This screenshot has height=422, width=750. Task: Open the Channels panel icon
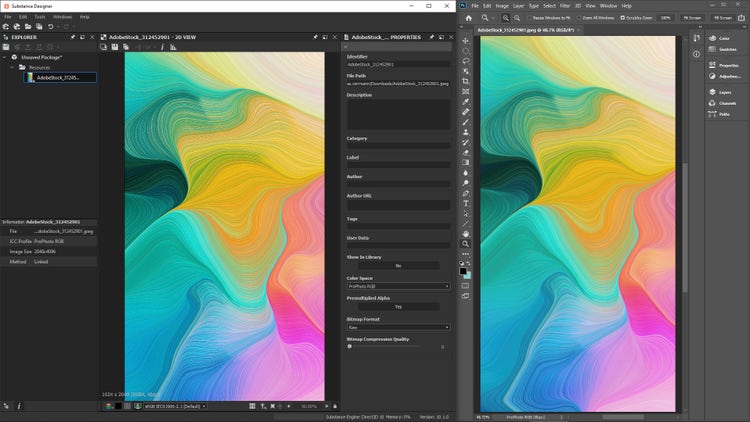712,103
